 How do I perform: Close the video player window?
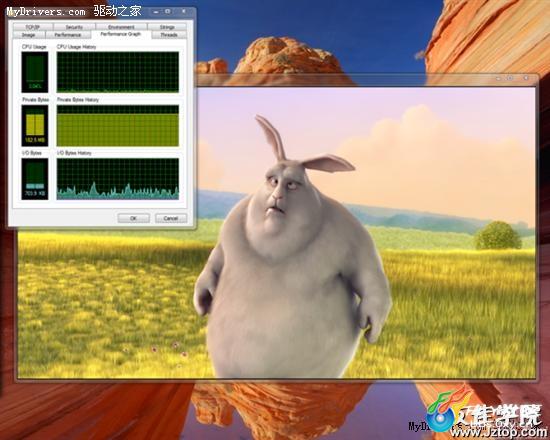point(526,78)
